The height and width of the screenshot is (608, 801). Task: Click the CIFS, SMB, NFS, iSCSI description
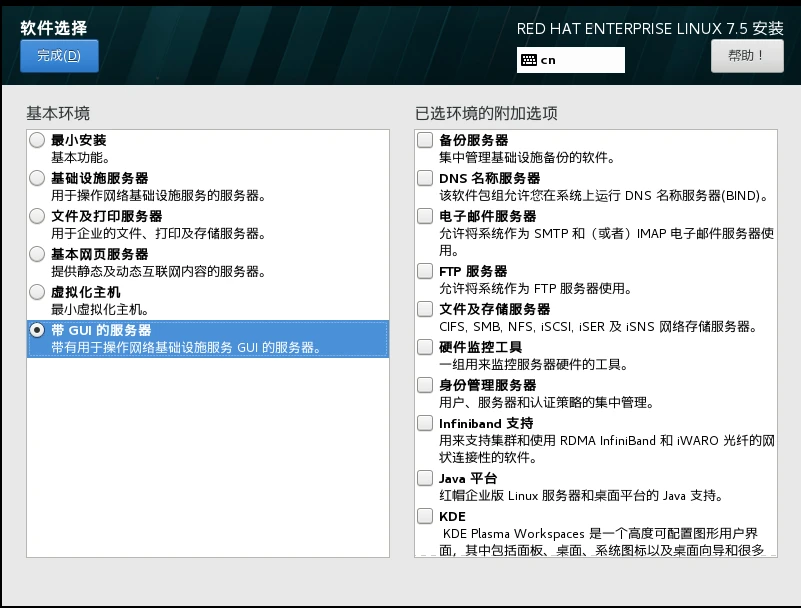coord(599,326)
